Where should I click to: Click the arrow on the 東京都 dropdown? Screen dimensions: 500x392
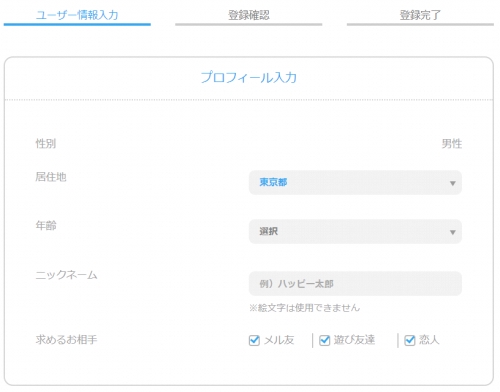point(453,183)
